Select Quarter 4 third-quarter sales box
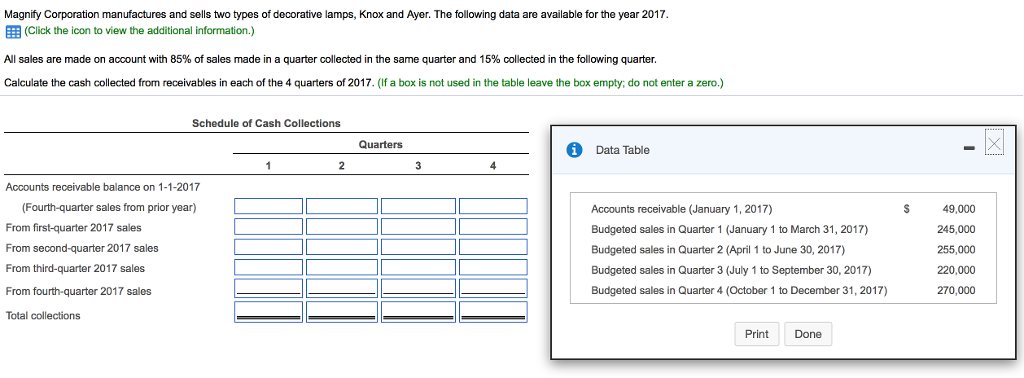Image resolution: width=1024 pixels, height=378 pixels. pos(493,267)
